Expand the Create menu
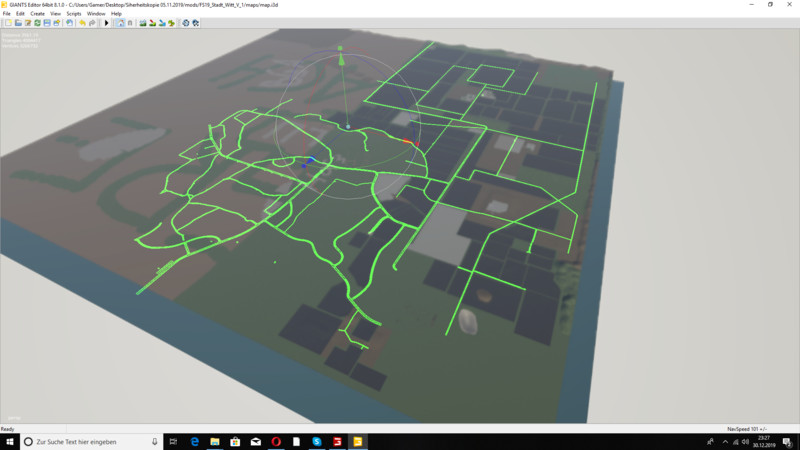 37,13
